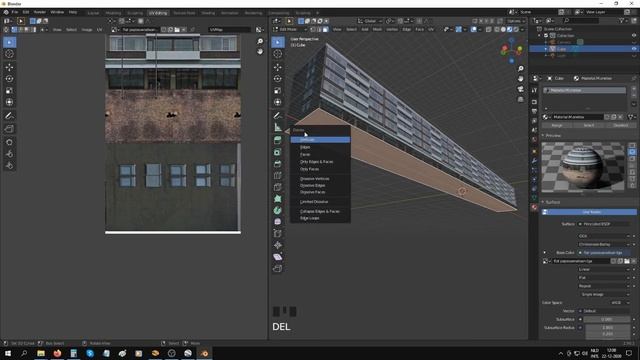Switch to solid viewport shading
This screenshot has width=640, height=360.
pos(503,29)
